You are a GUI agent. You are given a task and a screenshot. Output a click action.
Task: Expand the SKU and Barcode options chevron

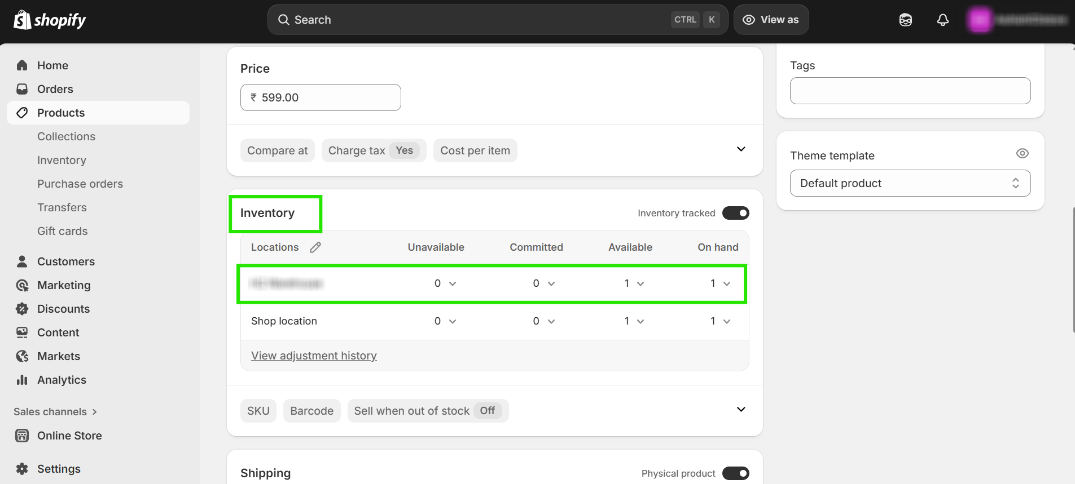click(x=741, y=409)
